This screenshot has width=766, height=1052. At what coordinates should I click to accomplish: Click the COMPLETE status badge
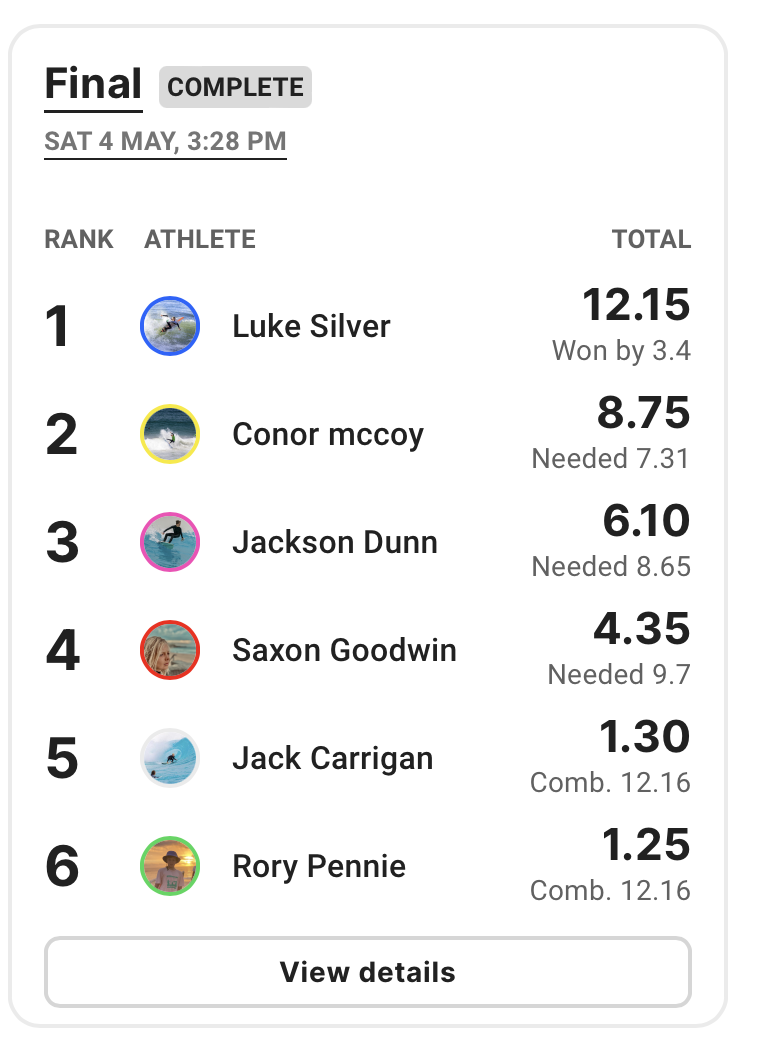pos(235,87)
